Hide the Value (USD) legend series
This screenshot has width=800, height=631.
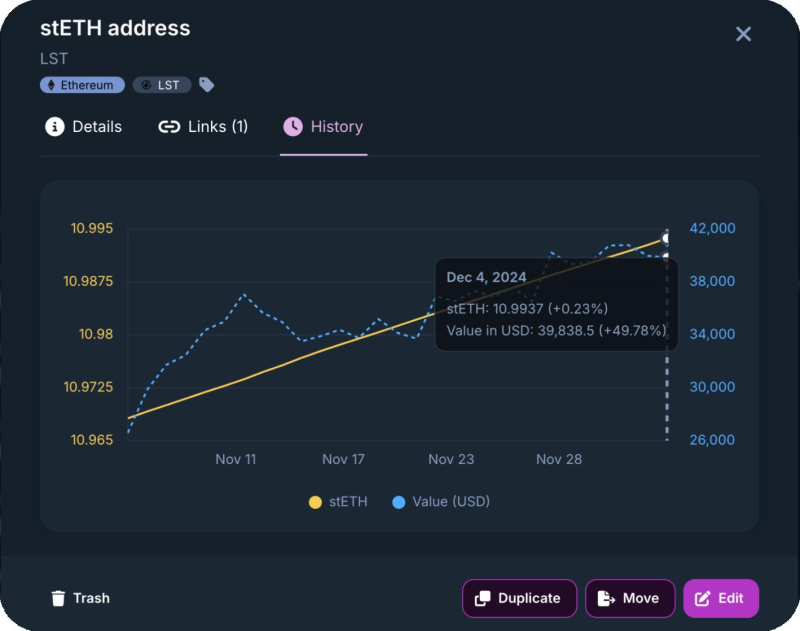(441, 502)
